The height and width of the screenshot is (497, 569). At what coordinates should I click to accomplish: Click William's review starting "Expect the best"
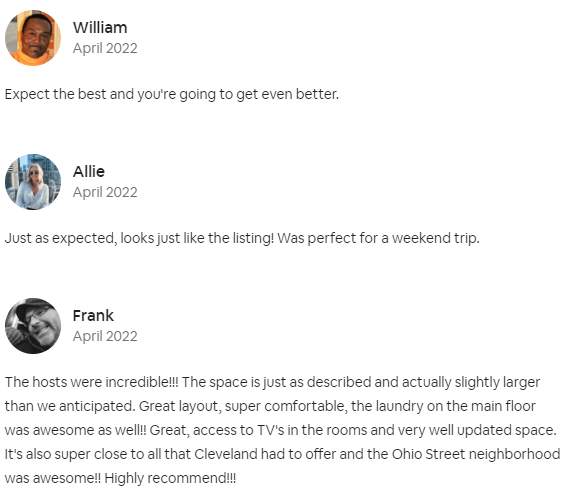[172, 94]
